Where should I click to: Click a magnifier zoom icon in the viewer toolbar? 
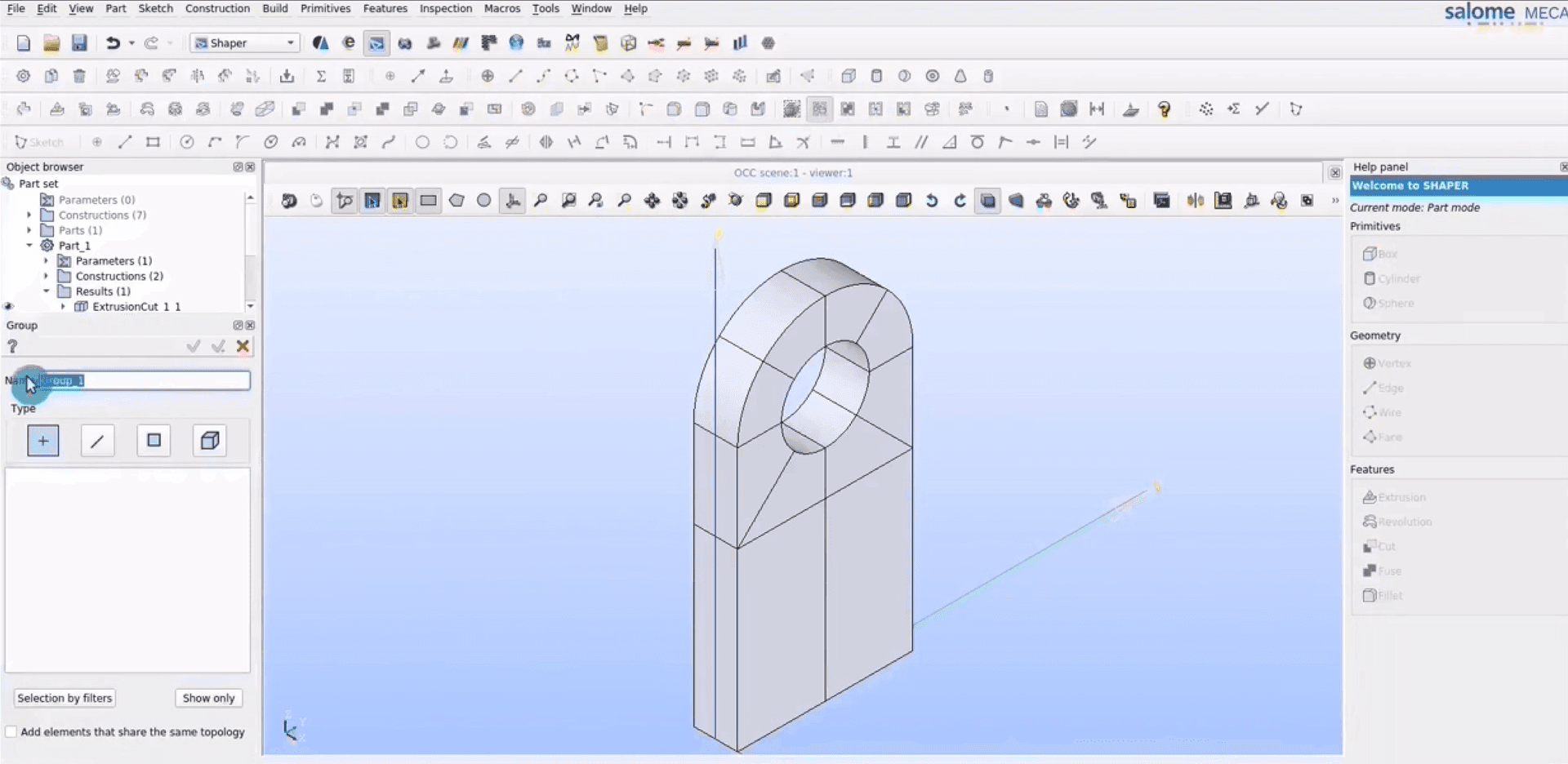click(541, 200)
